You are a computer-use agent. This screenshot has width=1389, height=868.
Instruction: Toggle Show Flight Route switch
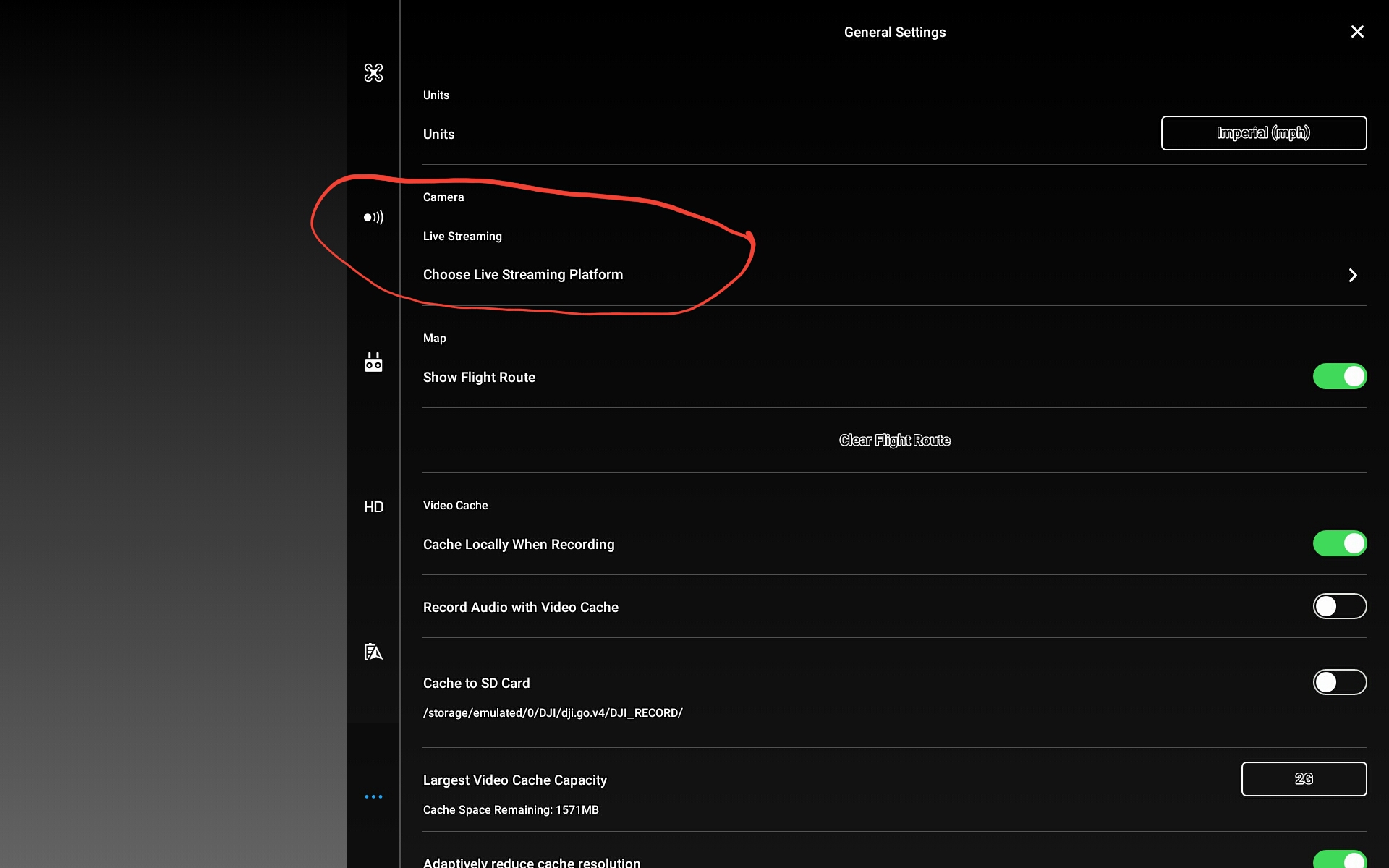pyautogui.click(x=1339, y=376)
